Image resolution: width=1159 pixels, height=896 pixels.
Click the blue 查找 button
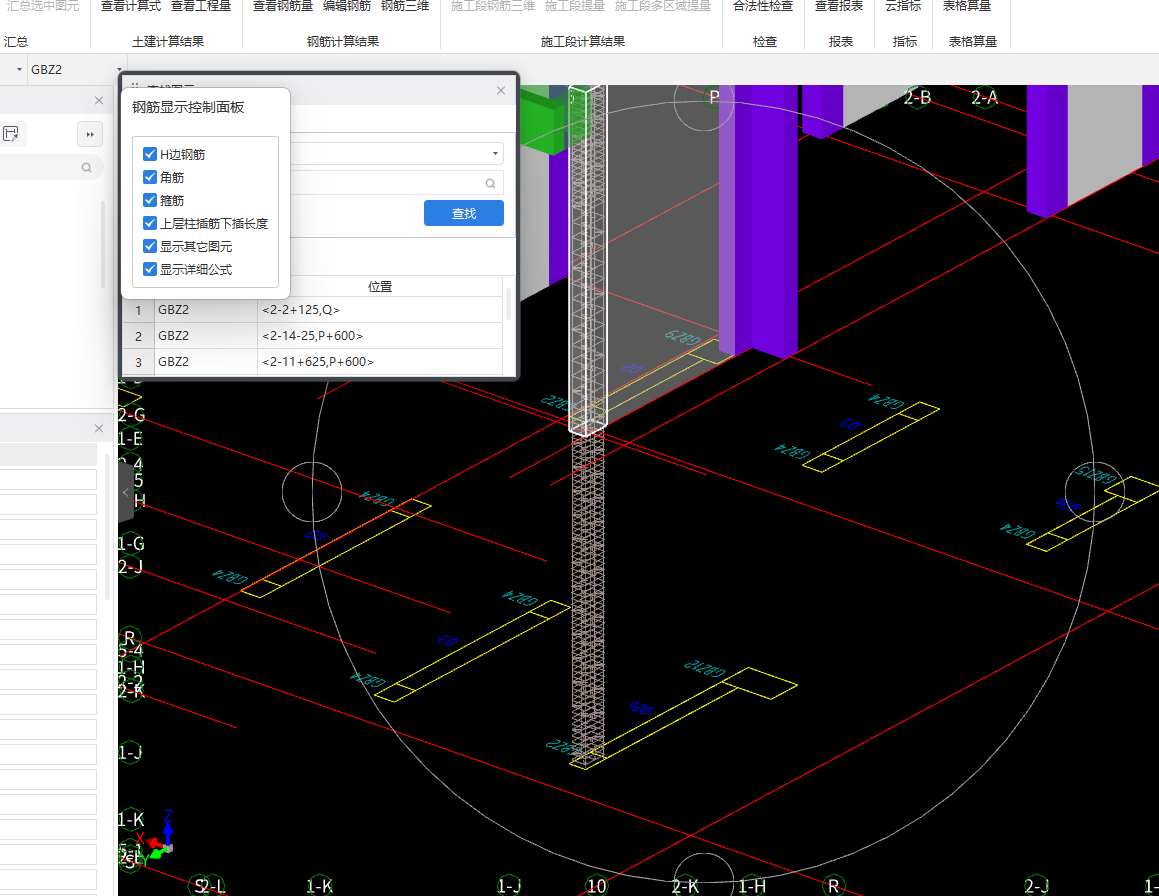pos(463,213)
